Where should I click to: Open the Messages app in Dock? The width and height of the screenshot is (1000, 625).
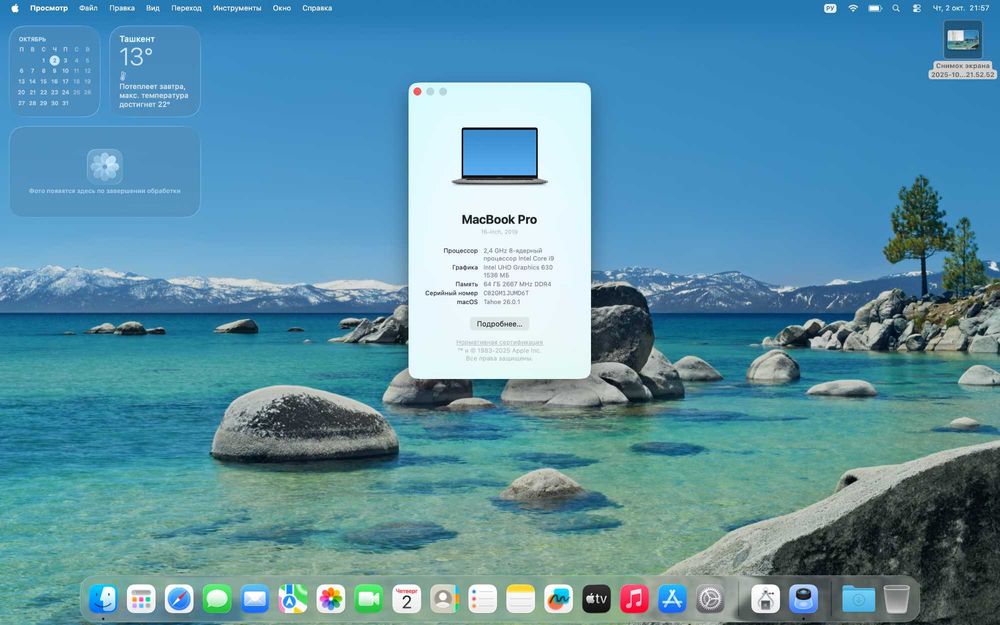coord(217,599)
